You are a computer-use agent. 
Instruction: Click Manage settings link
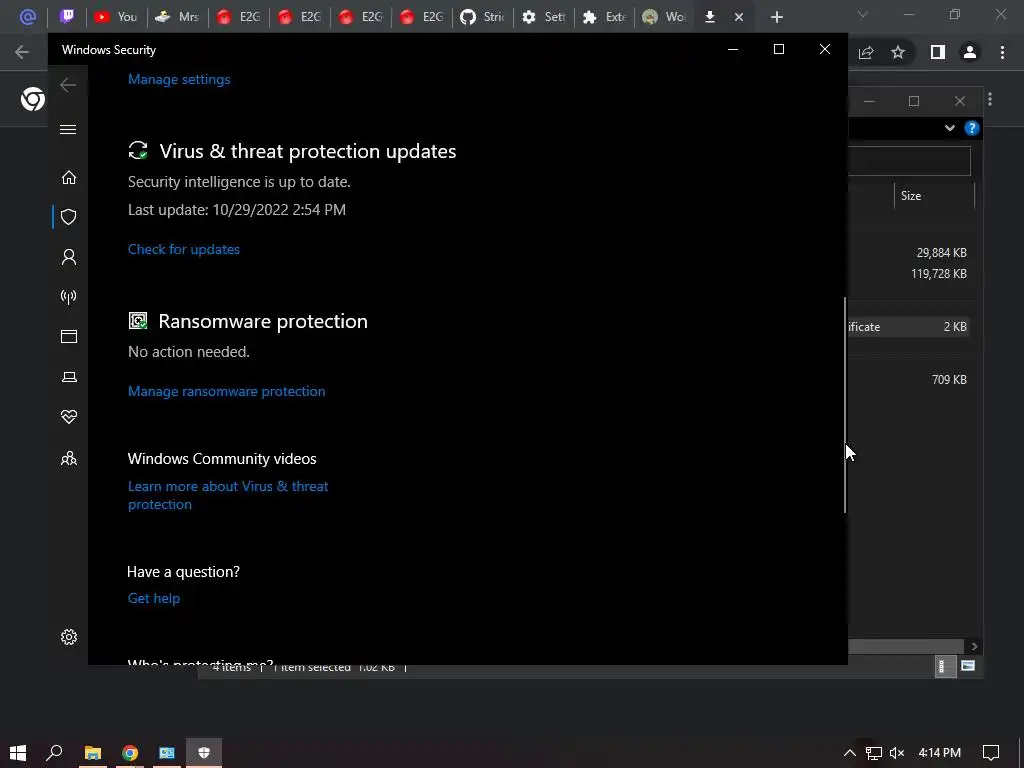point(179,79)
